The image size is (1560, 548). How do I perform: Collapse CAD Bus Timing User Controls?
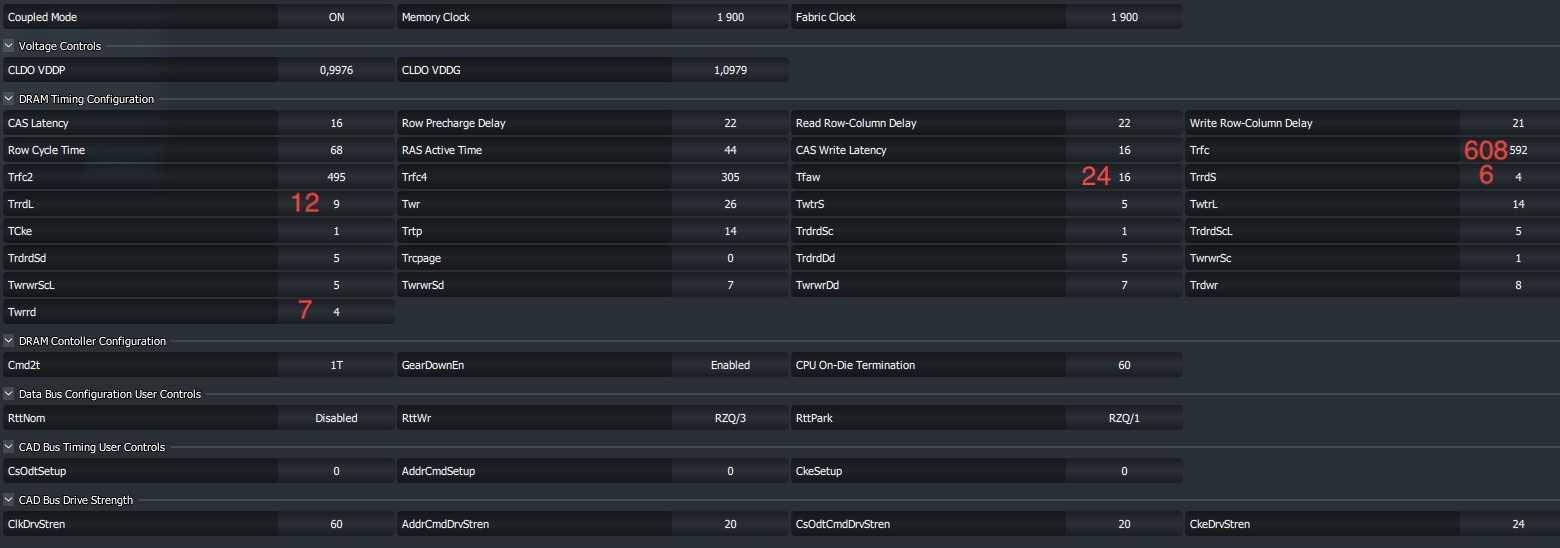pos(9,447)
